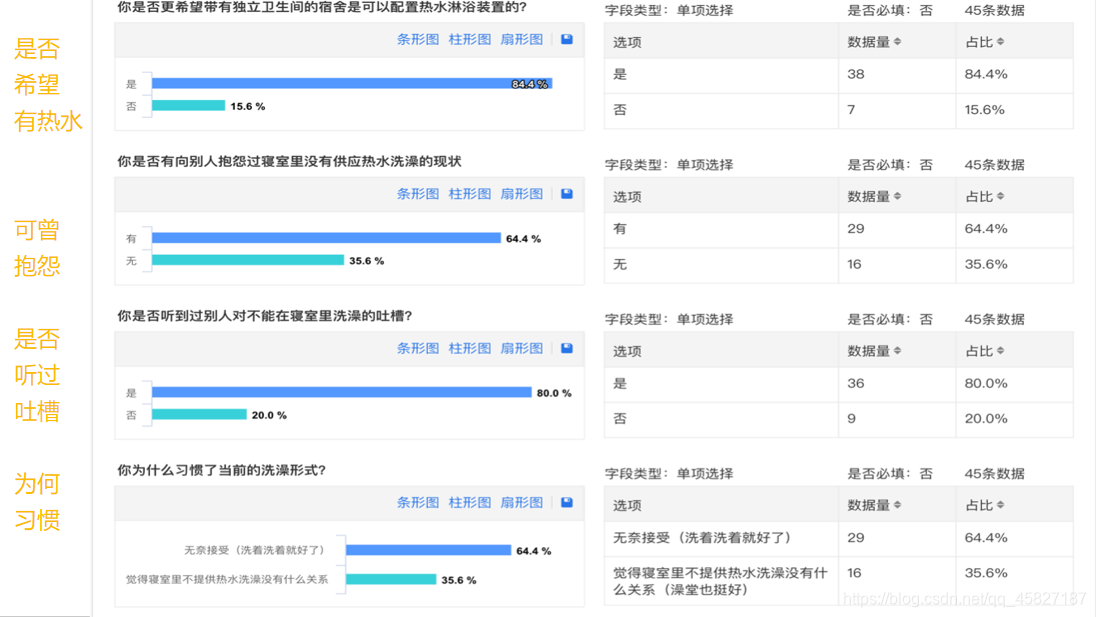Save the 吐槽 question chart image
Viewport: 1096px width, 617px height.
(566, 348)
